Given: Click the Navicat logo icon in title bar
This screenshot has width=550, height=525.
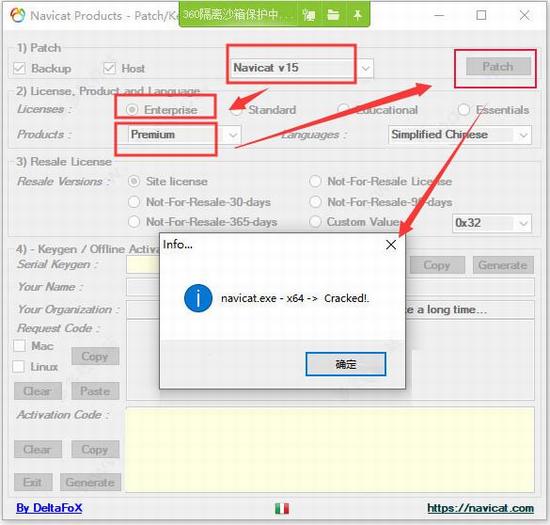Looking at the screenshot, I should 17,15.
